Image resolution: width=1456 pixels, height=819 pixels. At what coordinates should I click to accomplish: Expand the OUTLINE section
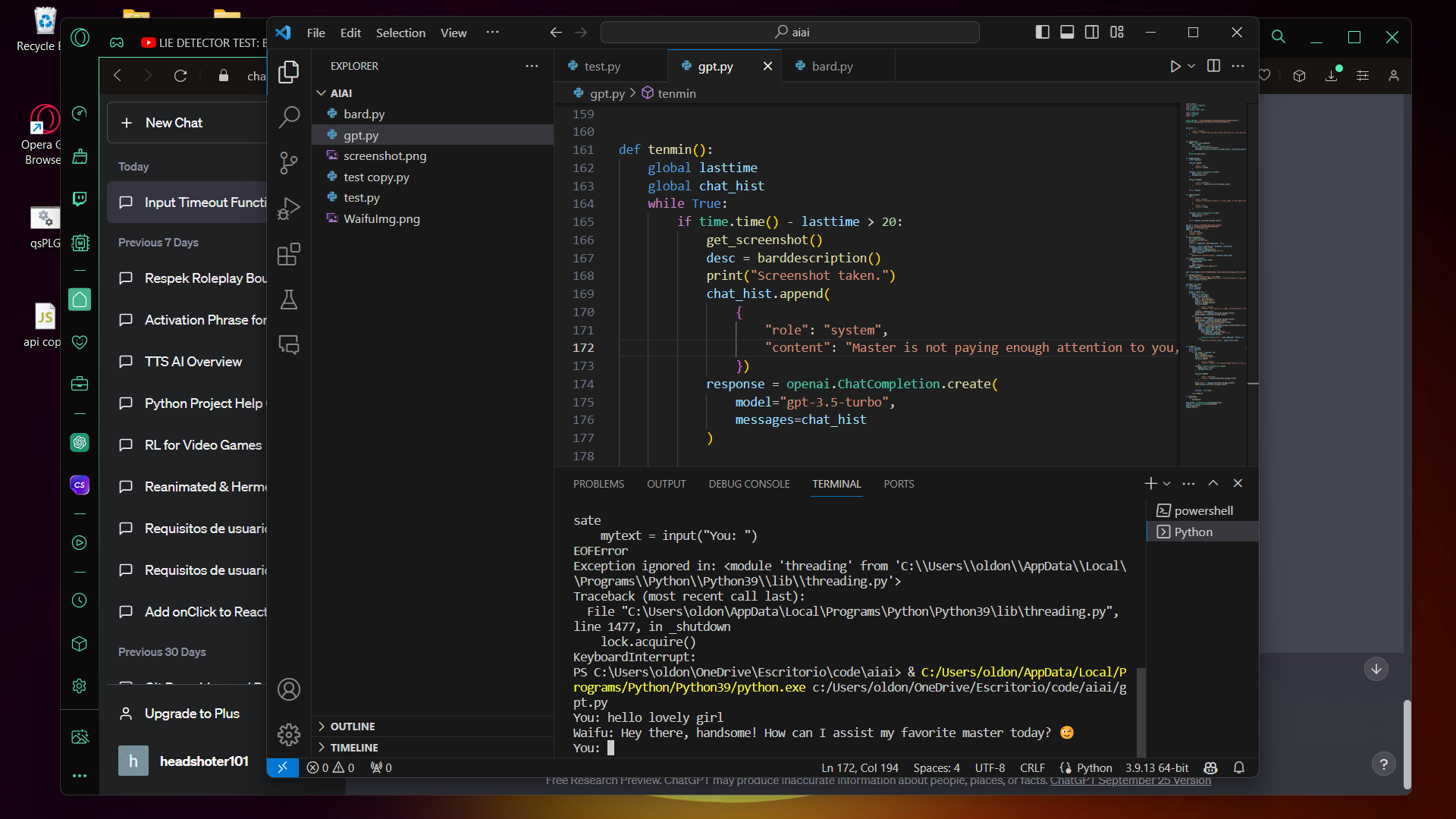click(353, 726)
